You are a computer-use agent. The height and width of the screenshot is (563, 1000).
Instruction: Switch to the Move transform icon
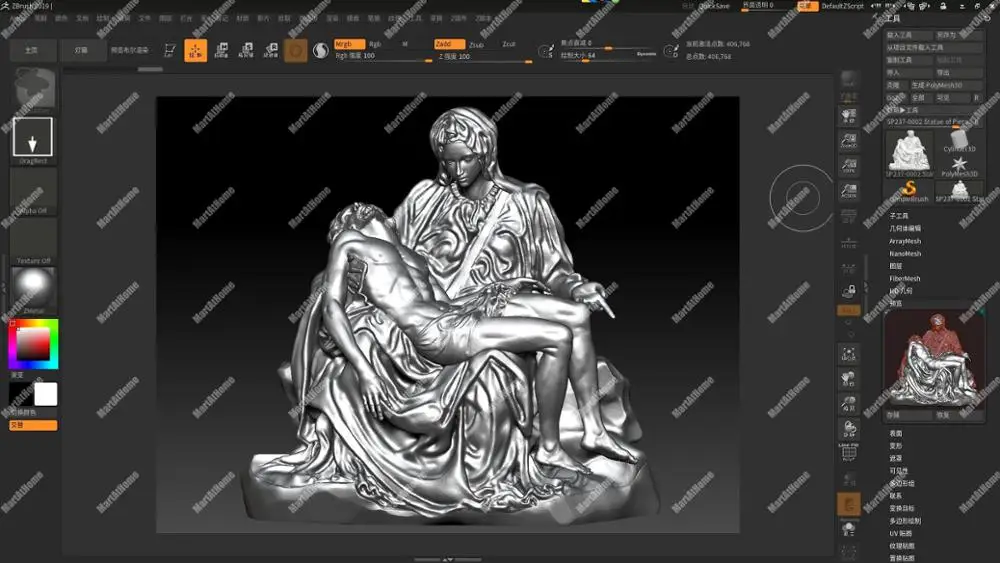[x=221, y=50]
